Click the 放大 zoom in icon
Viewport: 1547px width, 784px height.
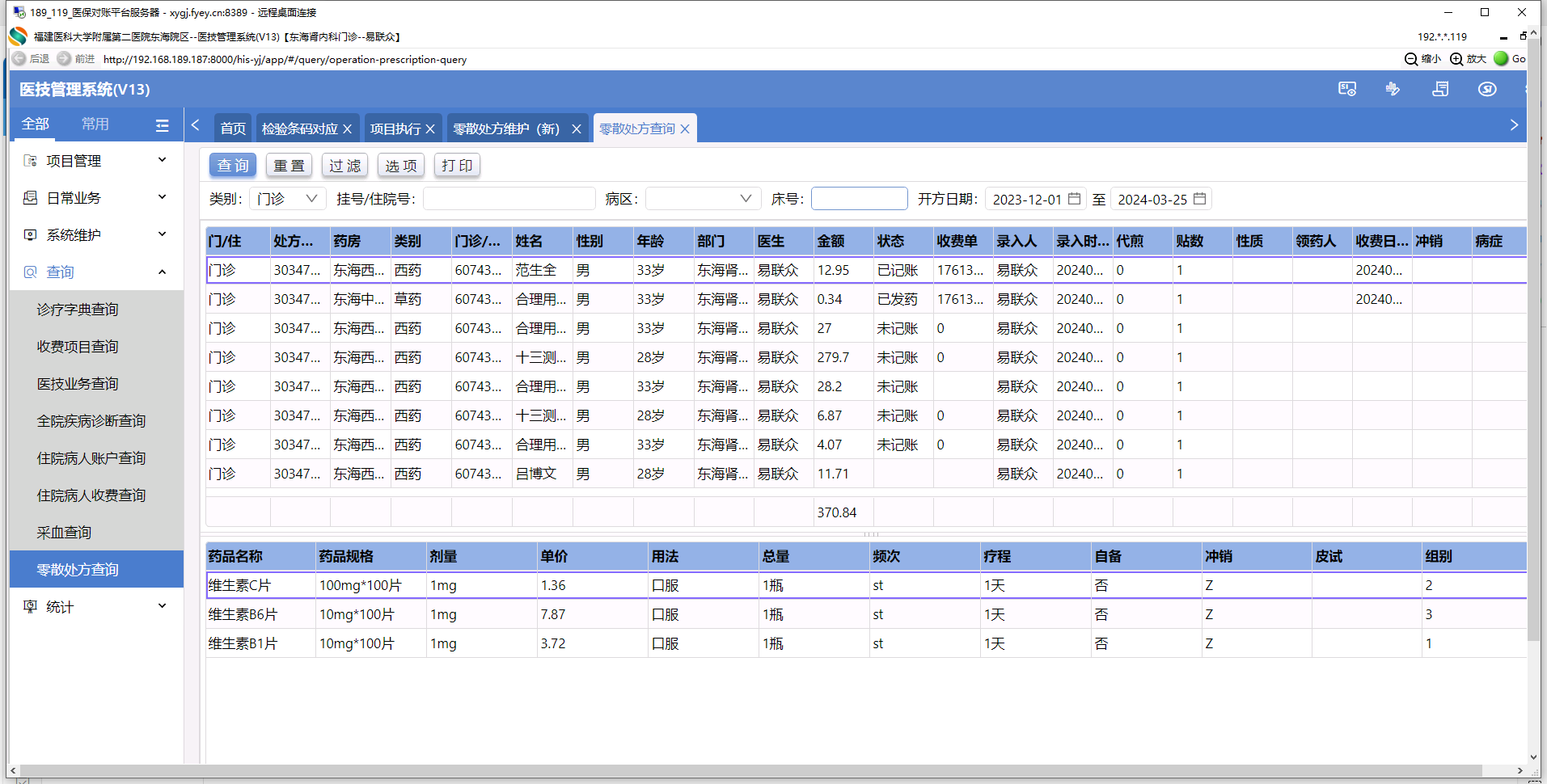[1456, 59]
